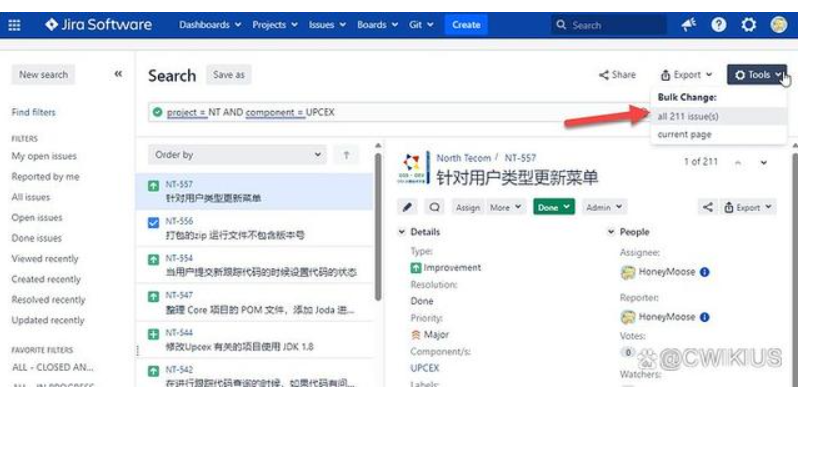Click the valid JQL green check icon
829x463 pixels.
158,112
